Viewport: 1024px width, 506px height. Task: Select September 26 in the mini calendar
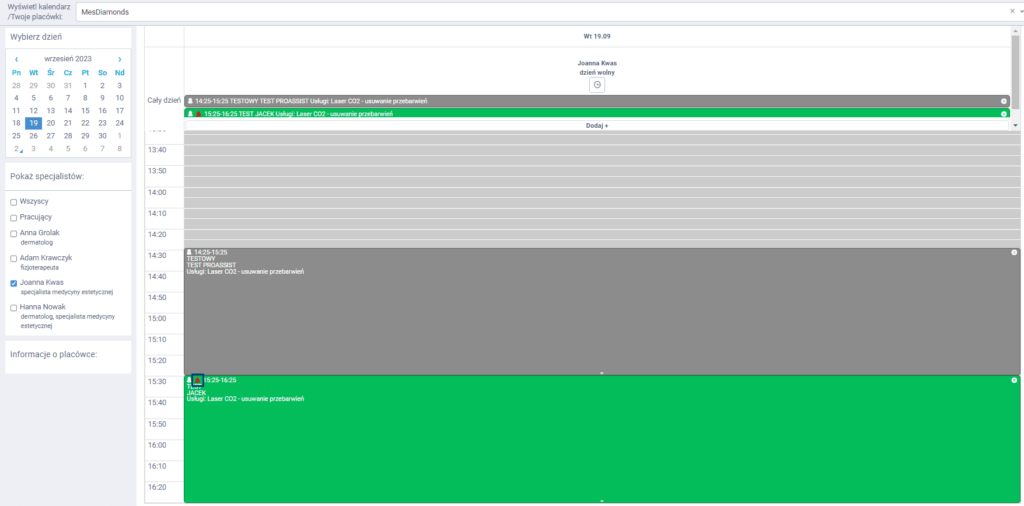(33, 135)
